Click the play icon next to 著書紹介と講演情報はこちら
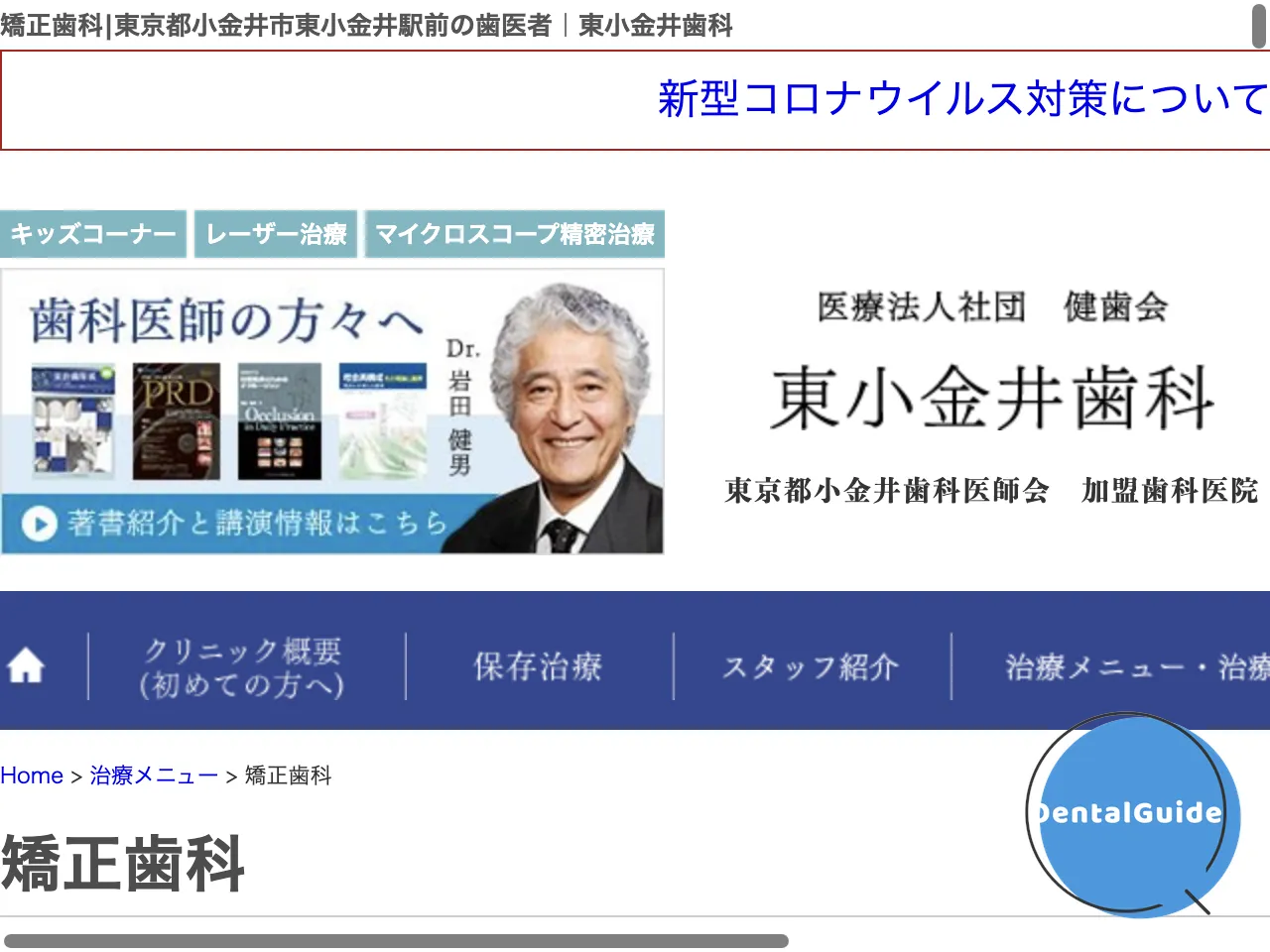The height and width of the screenshot is (952, 1270). click(38, 525)
